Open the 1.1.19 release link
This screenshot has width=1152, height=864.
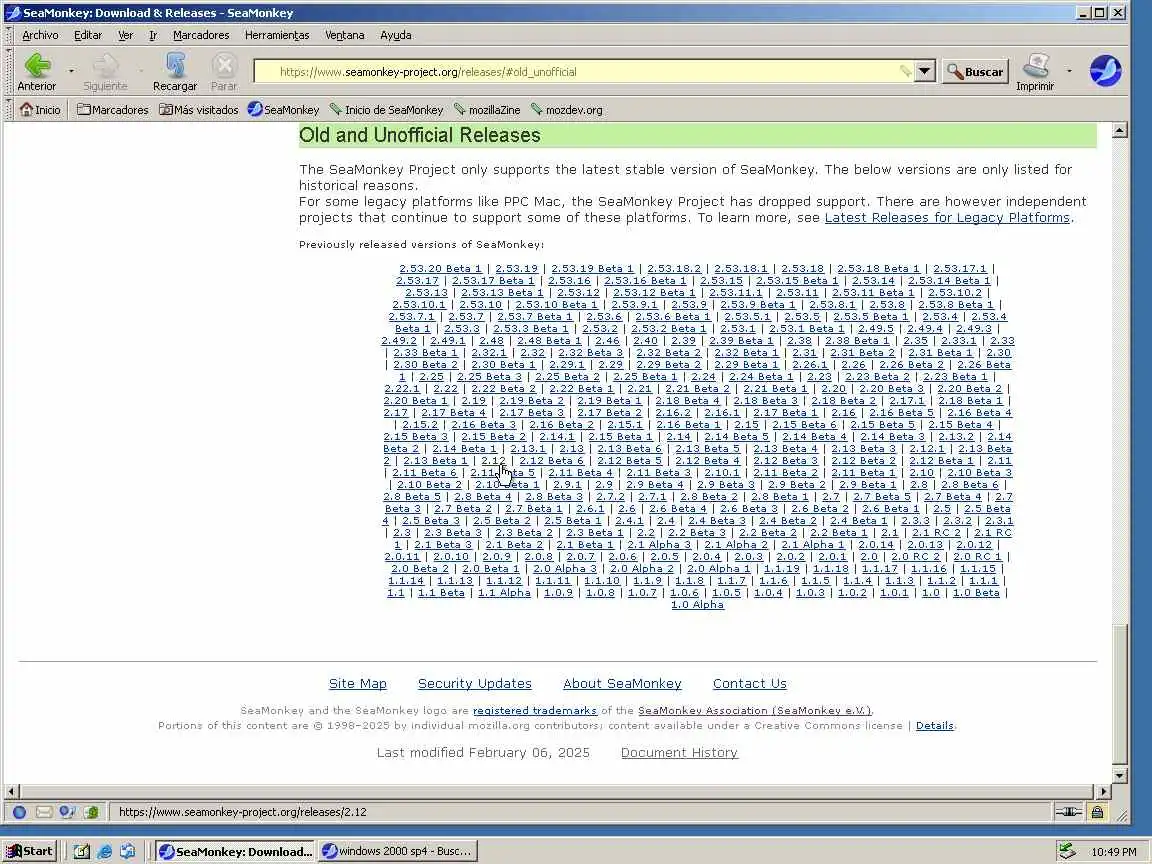pos(782,569)
